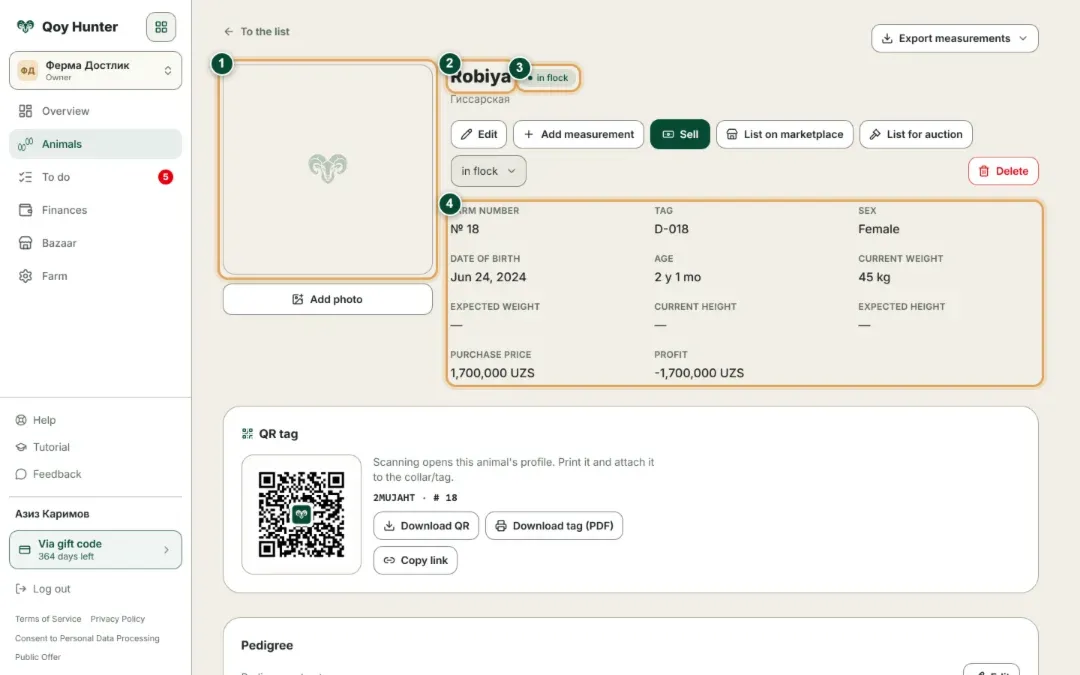
Task: Click the Feedback speech bubble icon
Action: click(21, 474)
